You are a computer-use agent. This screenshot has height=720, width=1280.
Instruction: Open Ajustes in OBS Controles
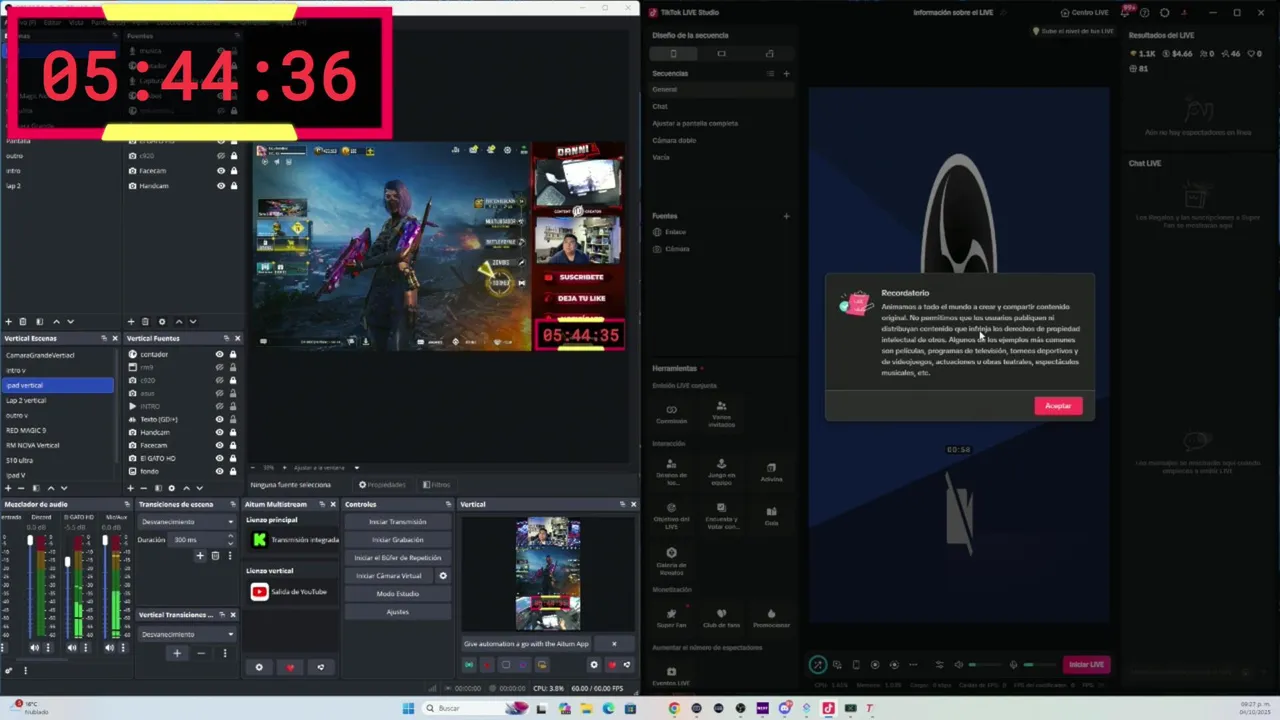click(x=397, y=612)
